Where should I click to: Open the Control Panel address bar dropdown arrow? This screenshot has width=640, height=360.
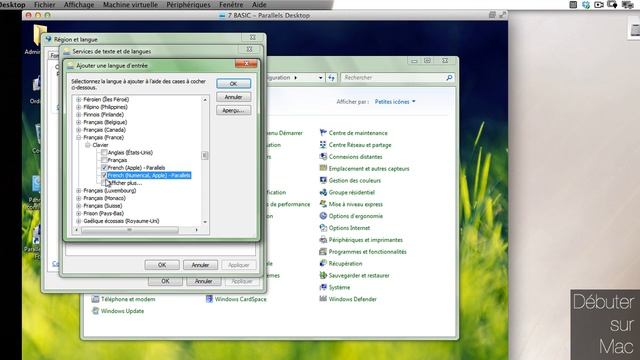[320, 78]
